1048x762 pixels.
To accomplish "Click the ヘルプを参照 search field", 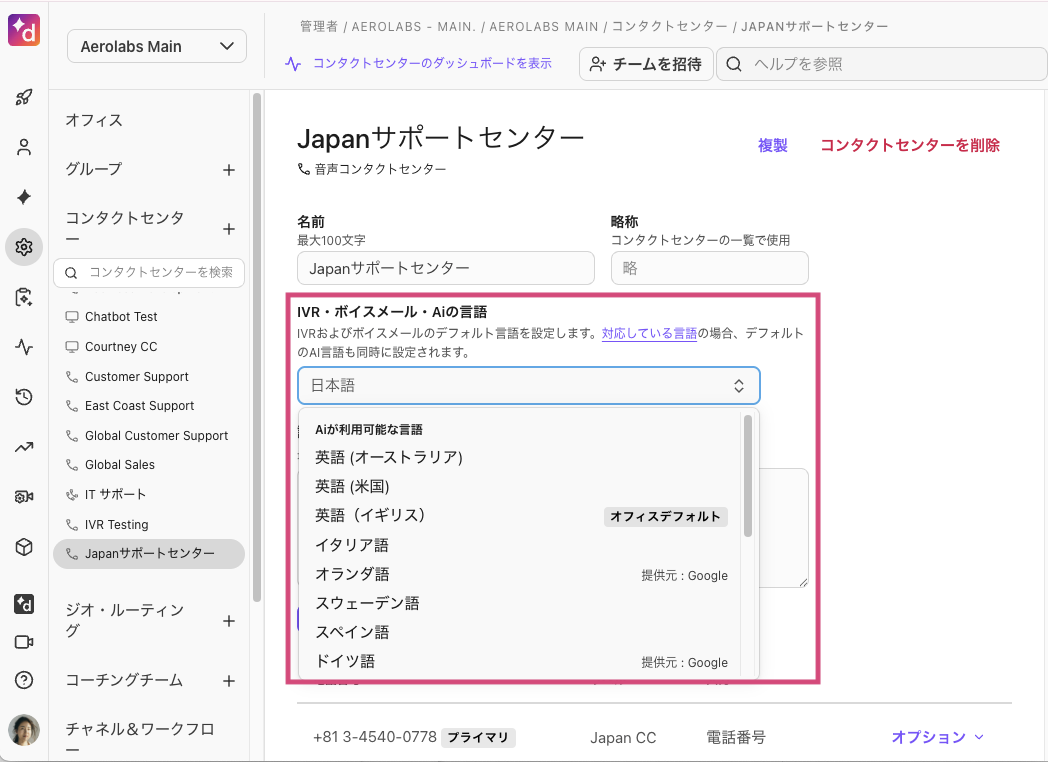I will pyautogui.click(x=882, y=64).
